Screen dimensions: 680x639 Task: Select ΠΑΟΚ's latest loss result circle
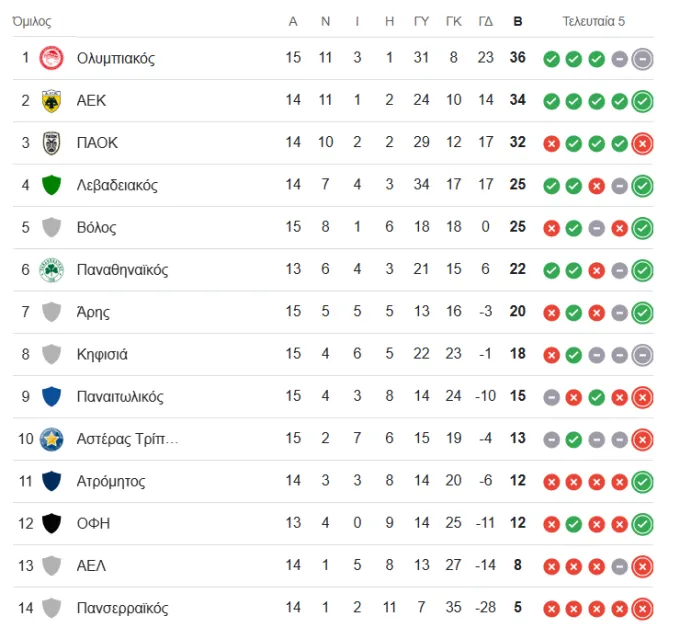tap(642, 144)
